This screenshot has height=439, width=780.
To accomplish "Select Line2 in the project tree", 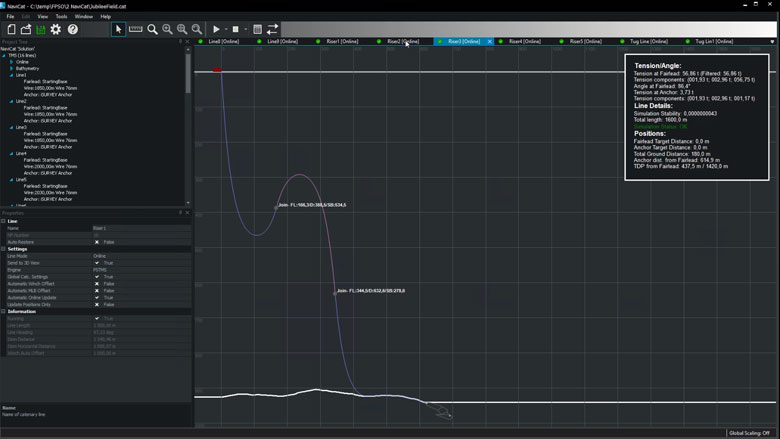I will coord(21,101).
